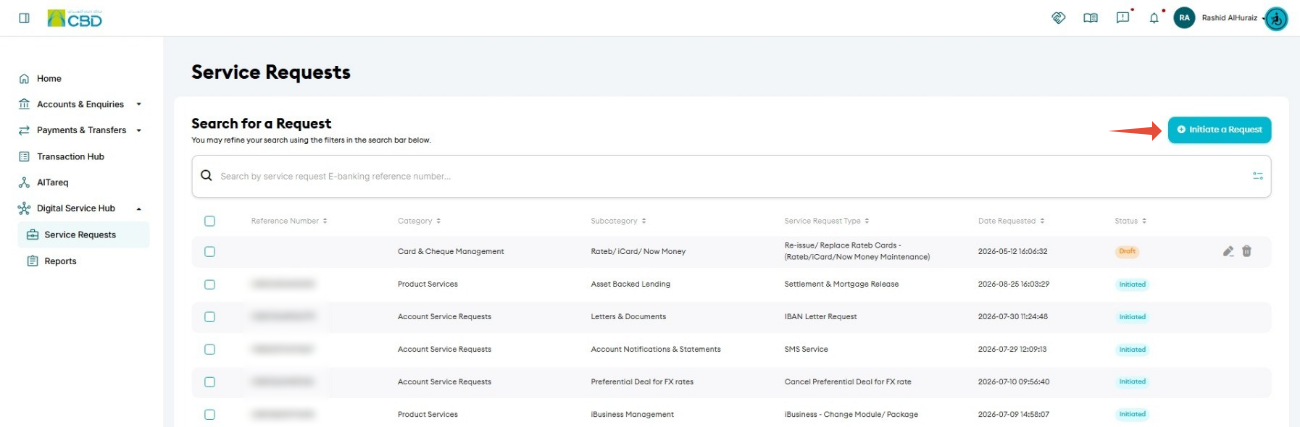Click 'Account Notifications & Statements' subcategory
The image size is (1300, 427).
(656, 349)
